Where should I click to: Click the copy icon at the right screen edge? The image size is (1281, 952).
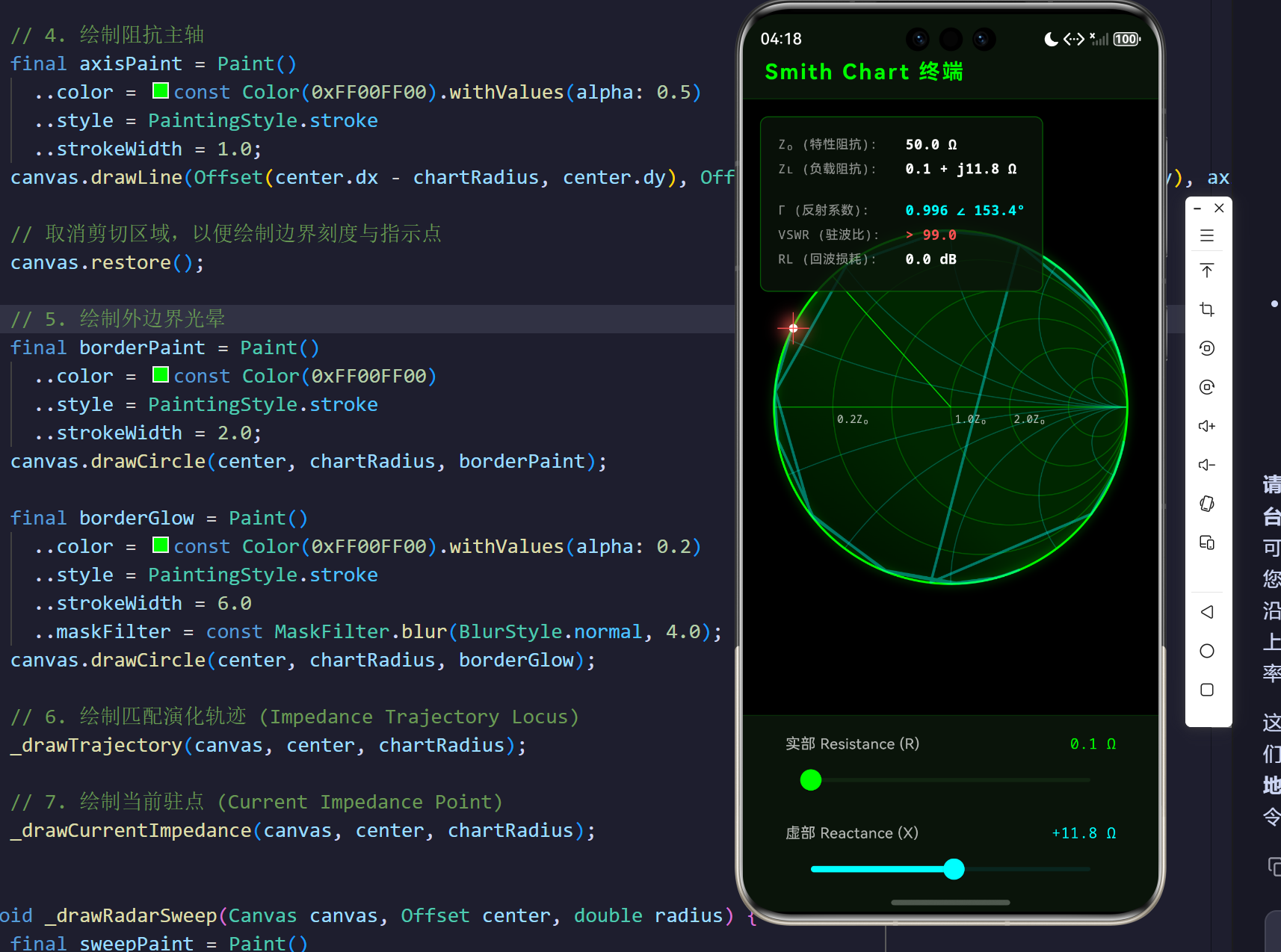(x=1274, y=867)
